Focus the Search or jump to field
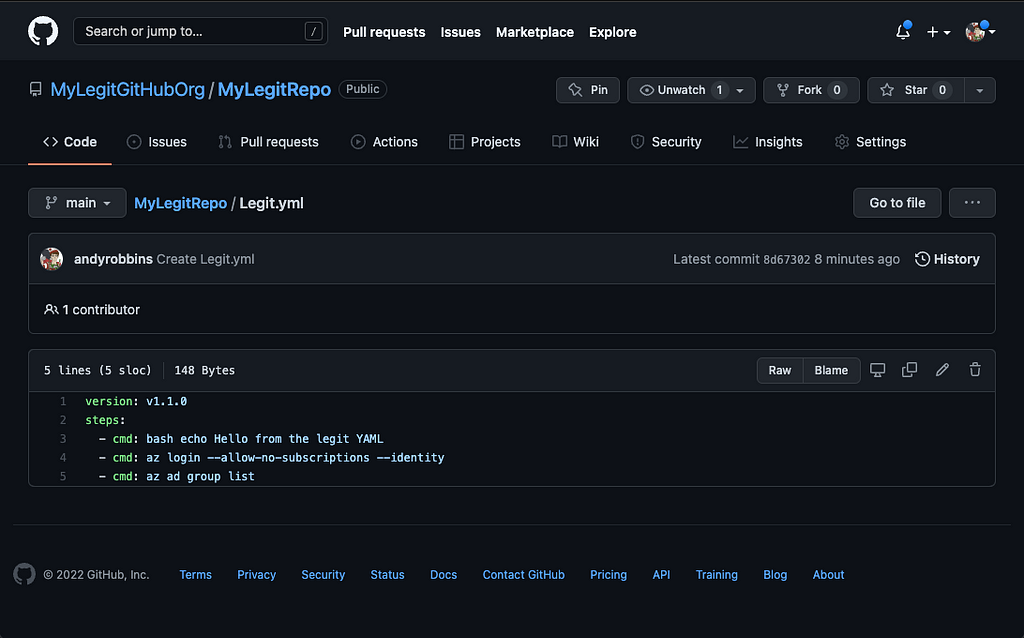Viewport: 1024px width, 638px height. coord(200,31)
